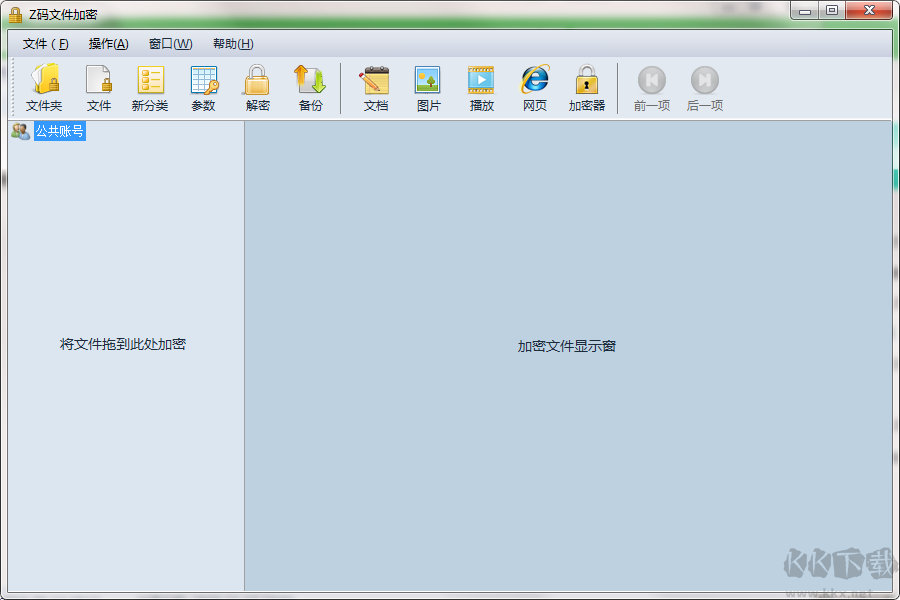The image size is (900, 600).
Task: Open the 文件(F) menu
Action: coord(45,44)
